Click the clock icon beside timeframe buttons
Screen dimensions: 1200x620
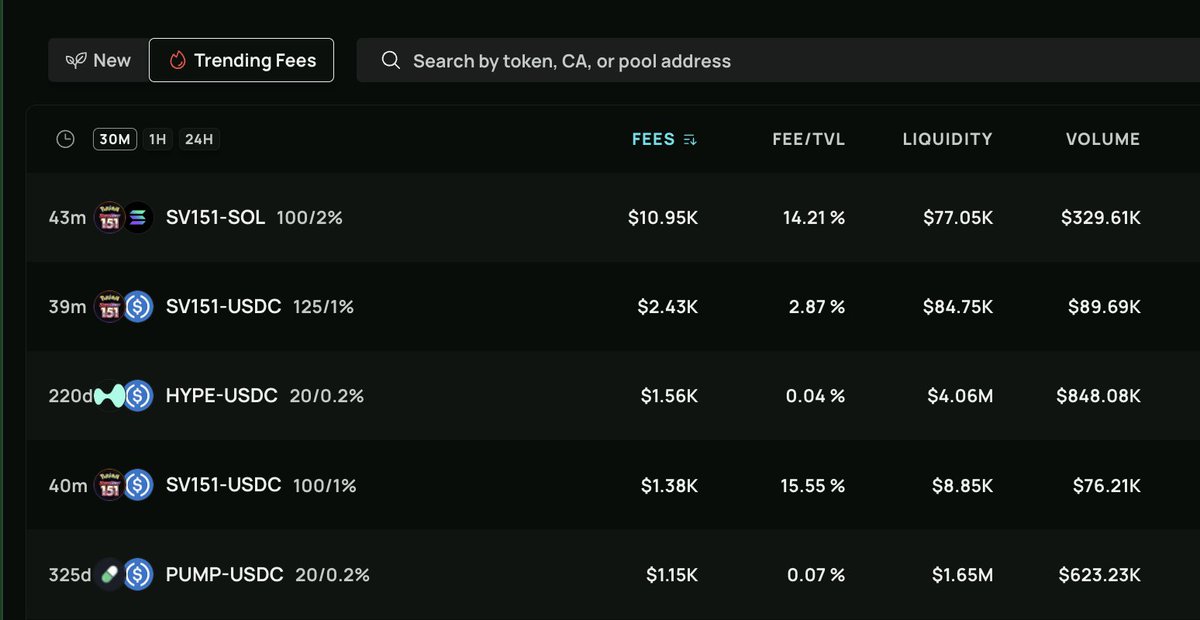[x=66, y=139]
